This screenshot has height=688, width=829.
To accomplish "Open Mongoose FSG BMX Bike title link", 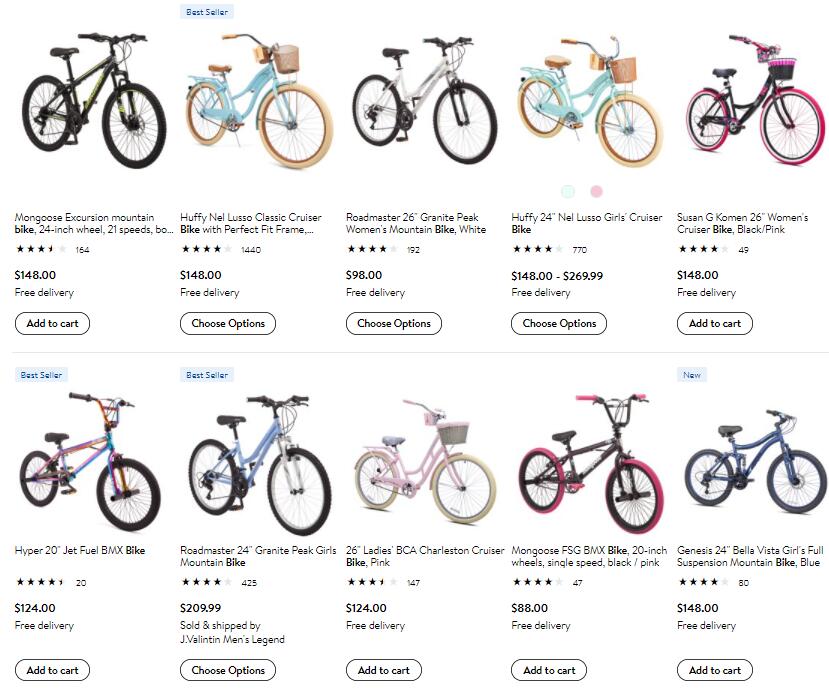I will coord(588,556).
